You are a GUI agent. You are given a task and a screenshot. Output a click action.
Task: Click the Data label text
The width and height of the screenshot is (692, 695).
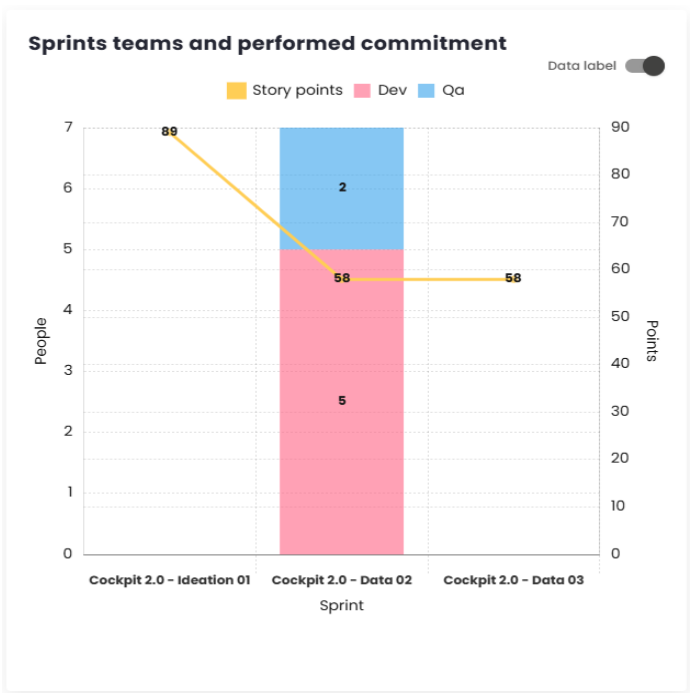coord(582,66)
